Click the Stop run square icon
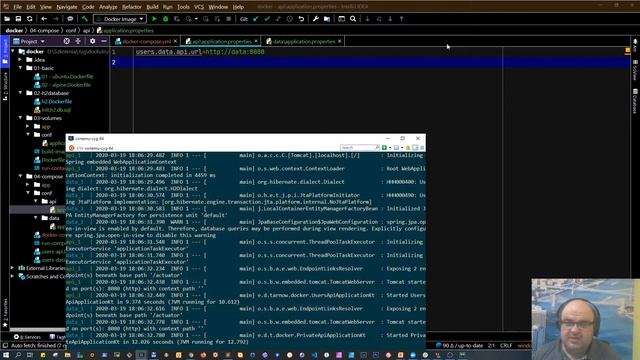 (x=229, y=19)
